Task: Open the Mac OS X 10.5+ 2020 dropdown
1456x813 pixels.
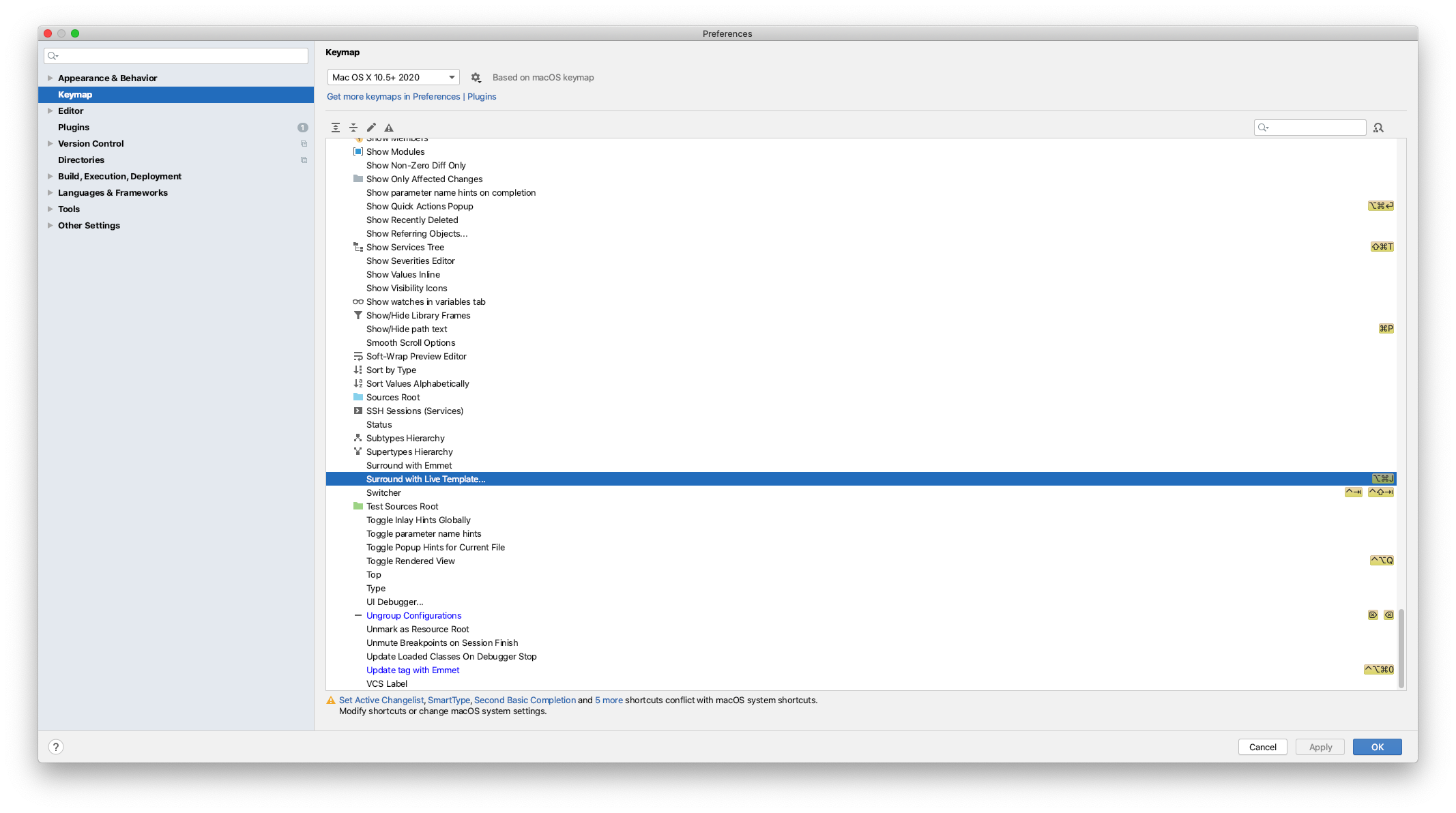Action: 393,77
